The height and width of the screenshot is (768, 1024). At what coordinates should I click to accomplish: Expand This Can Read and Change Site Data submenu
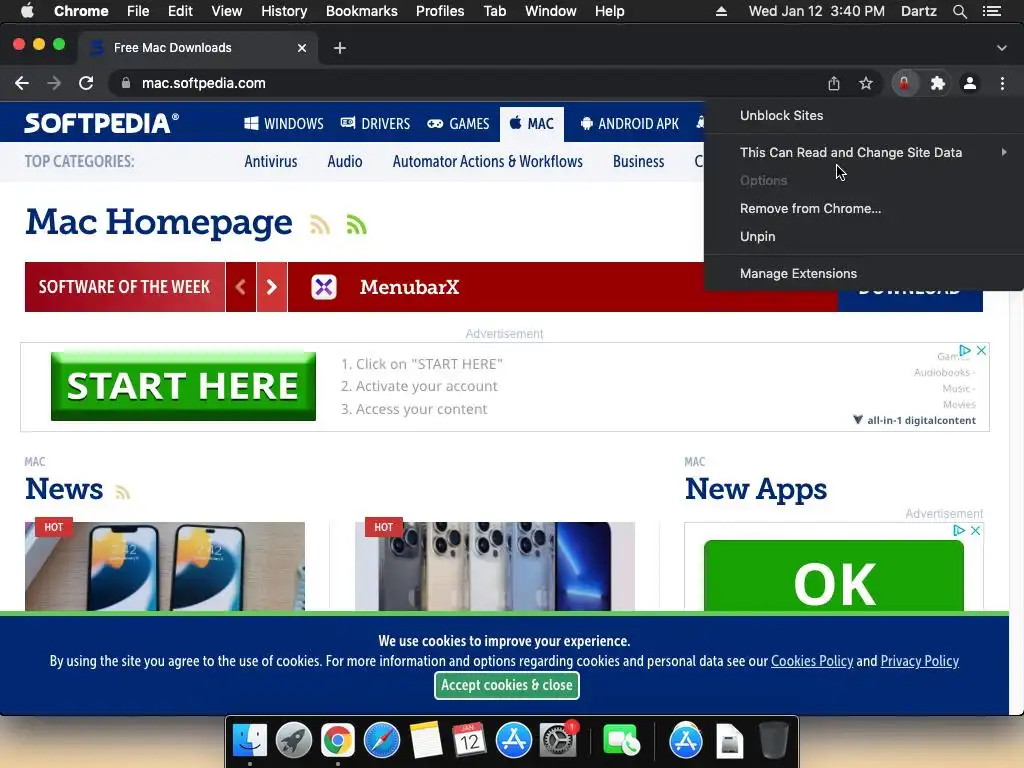click(865, 152)
